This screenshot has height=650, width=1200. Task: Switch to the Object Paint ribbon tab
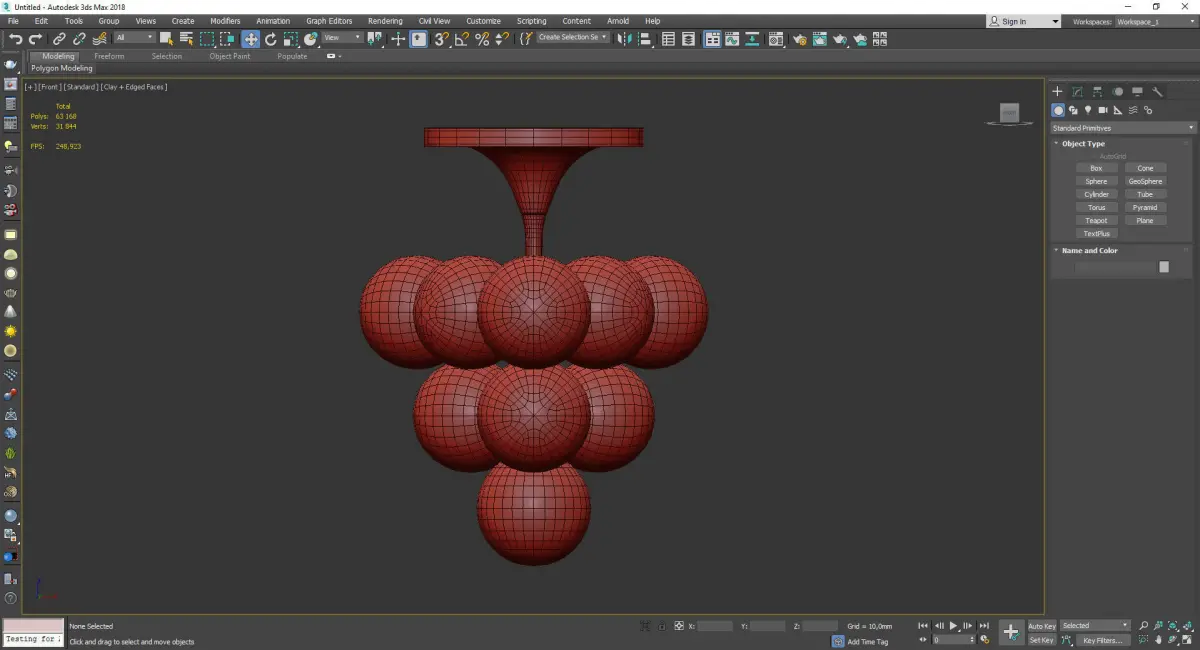[x=229, y=56]
